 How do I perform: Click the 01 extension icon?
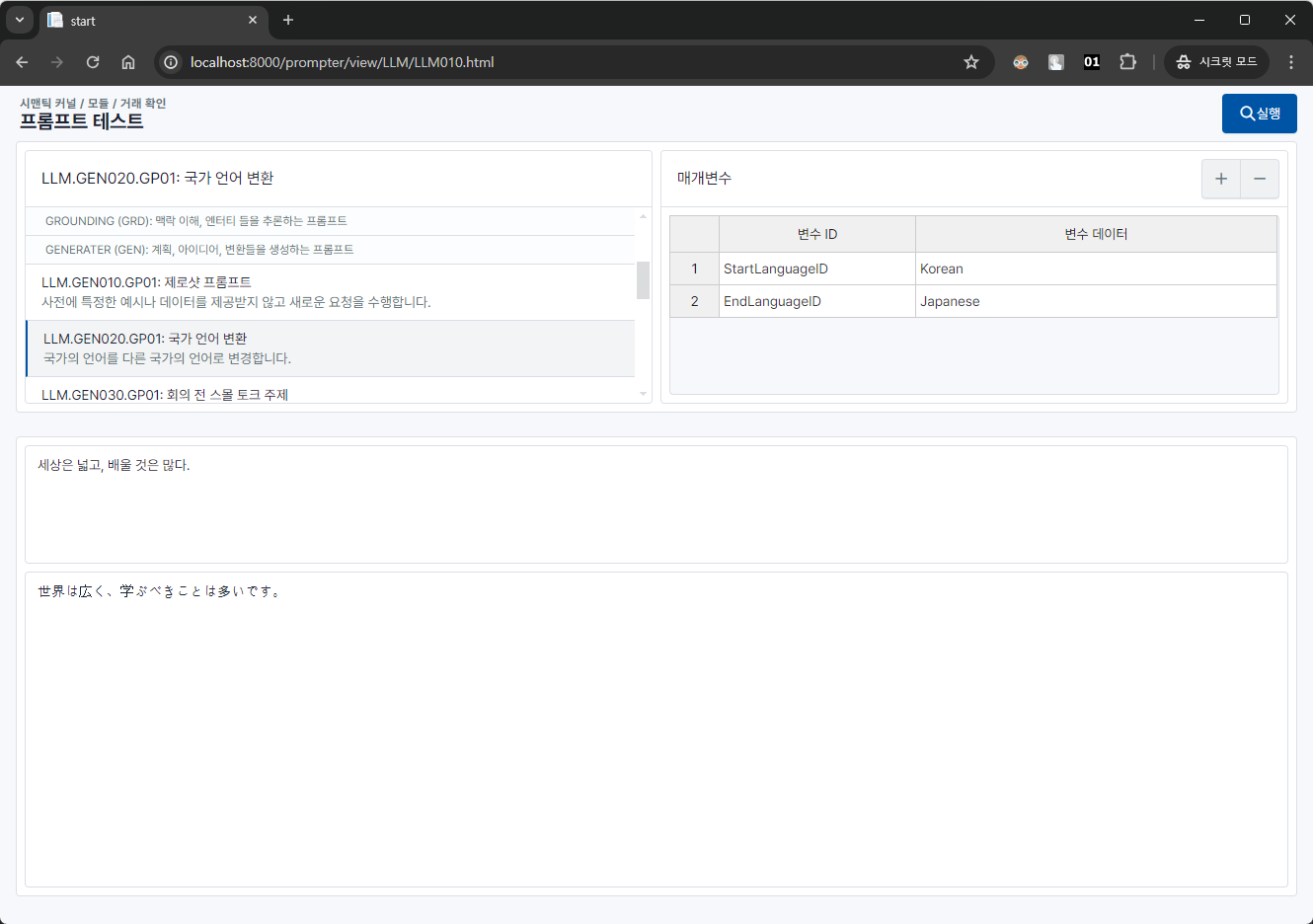(x=1092, y=62)
